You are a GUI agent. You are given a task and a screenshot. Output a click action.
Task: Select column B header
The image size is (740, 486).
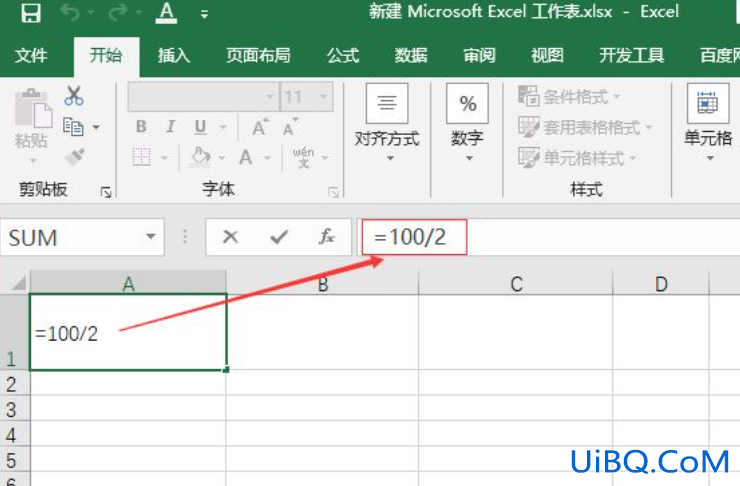click(x=322, y=283)
